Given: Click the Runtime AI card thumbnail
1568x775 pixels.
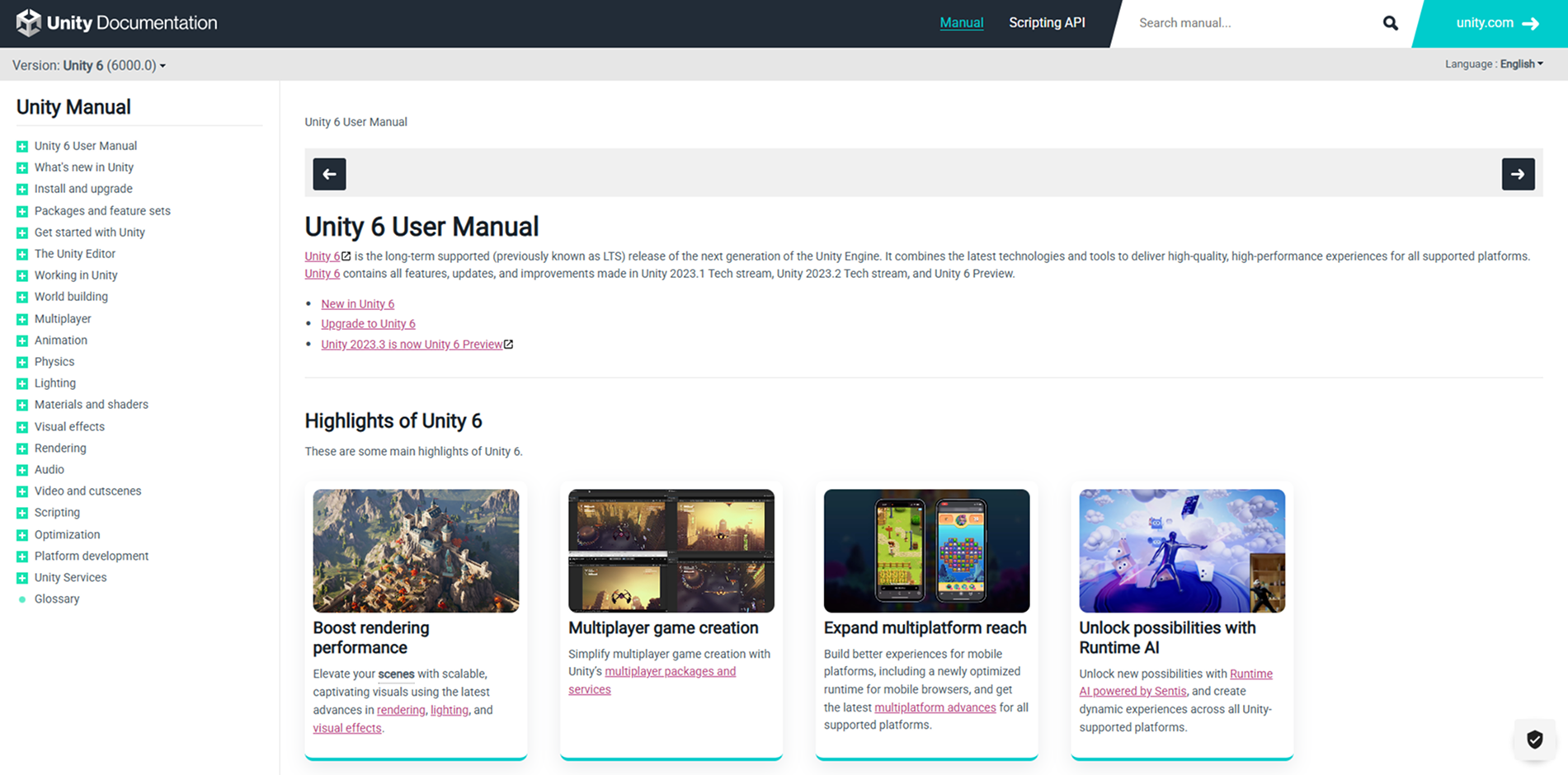Looking at the screenshot, I should (1182, 551).
